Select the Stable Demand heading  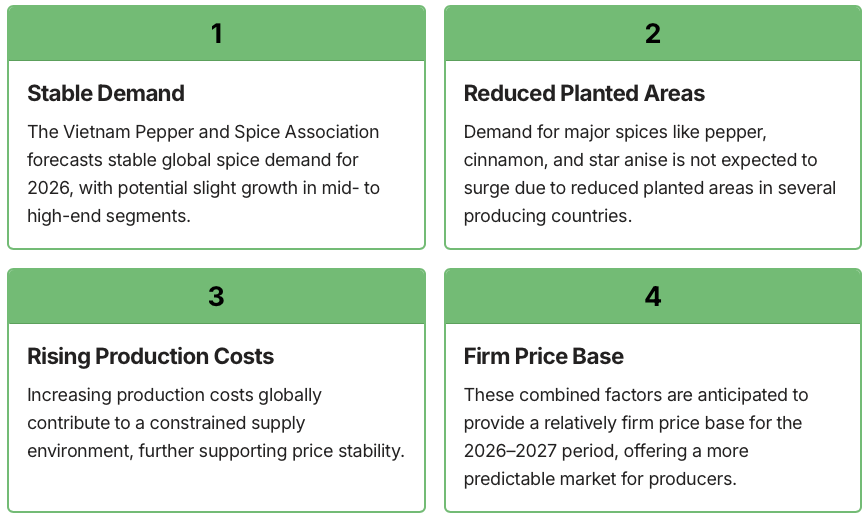106,94
